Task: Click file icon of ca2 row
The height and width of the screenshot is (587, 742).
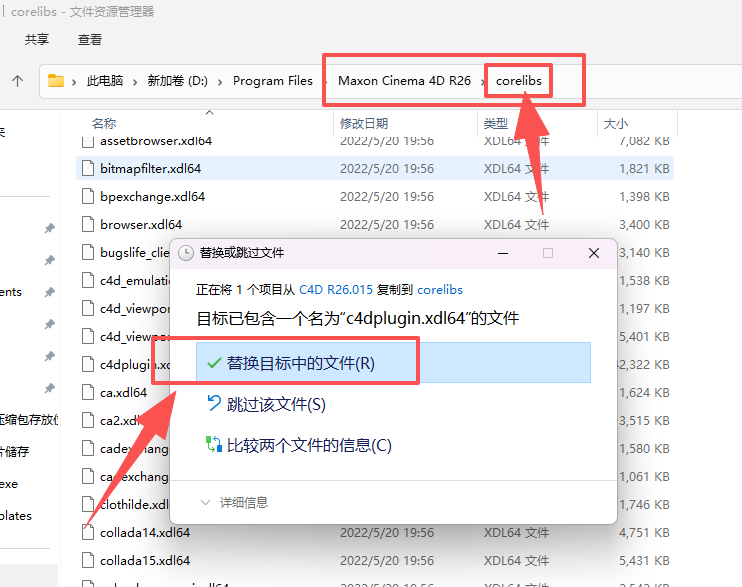Action: [x=88, y=420]
